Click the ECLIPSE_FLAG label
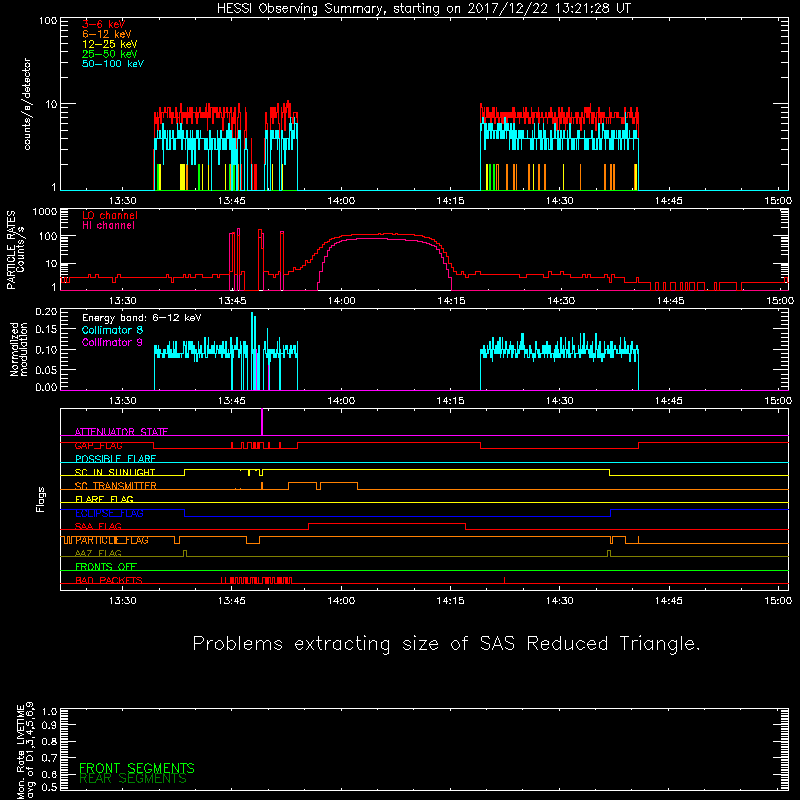Image resolution: width=800 pixels, height=800 pixels. pos(109,513)
